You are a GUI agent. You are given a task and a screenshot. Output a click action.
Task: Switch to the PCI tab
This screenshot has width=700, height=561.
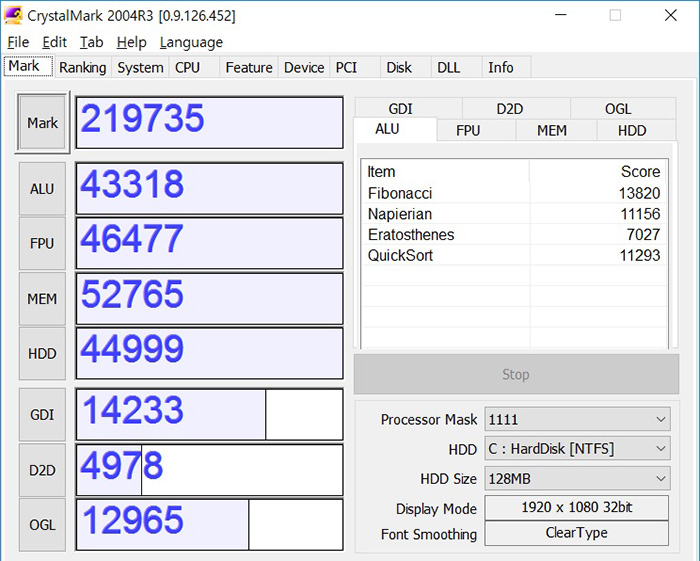click(x=355, y=67)
